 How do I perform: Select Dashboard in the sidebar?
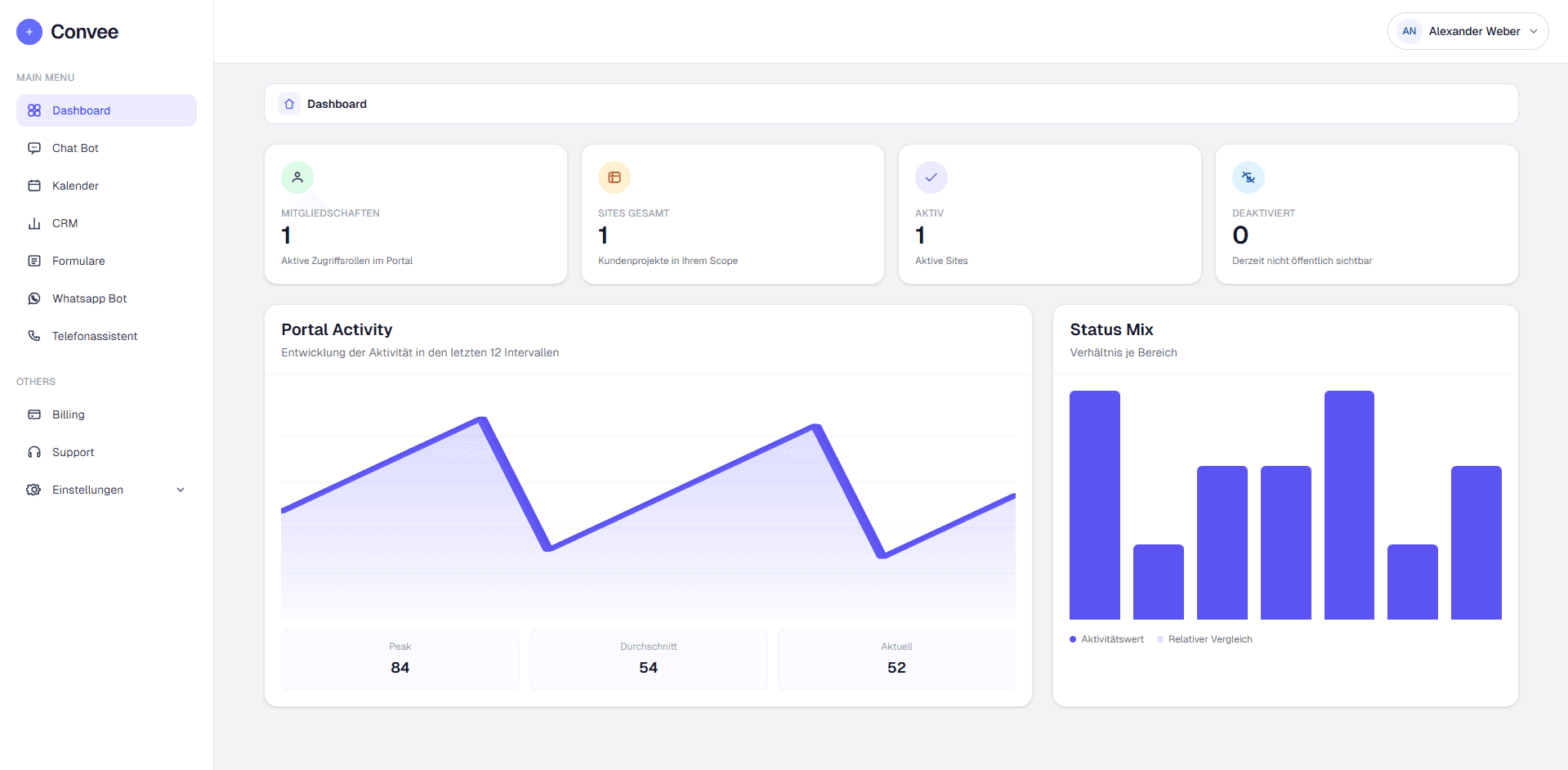(81, 110)
